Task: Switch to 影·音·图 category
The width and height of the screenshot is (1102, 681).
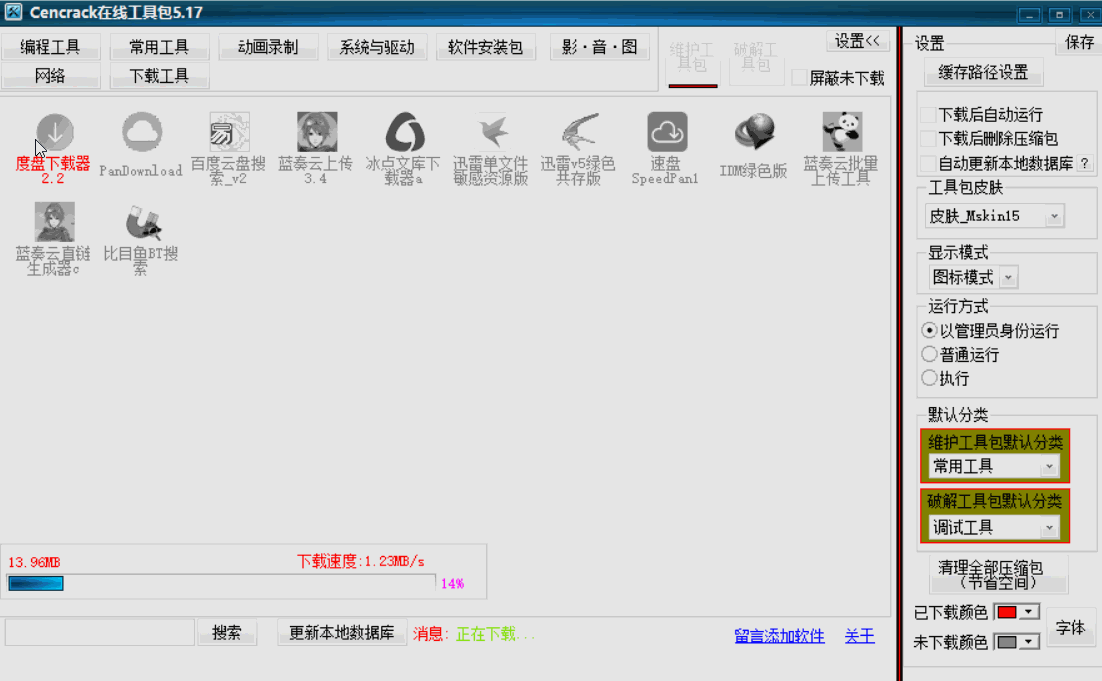Action: [x=600, y=47]
